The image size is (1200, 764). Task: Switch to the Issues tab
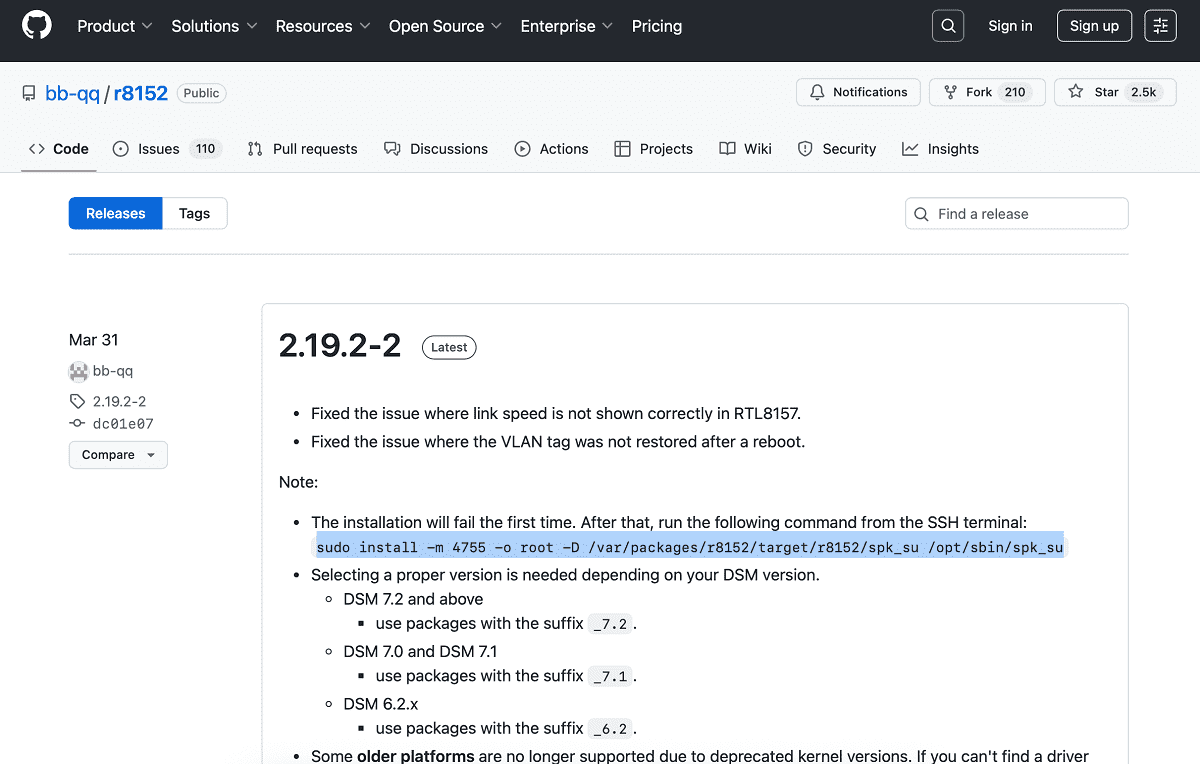point(164,149)
